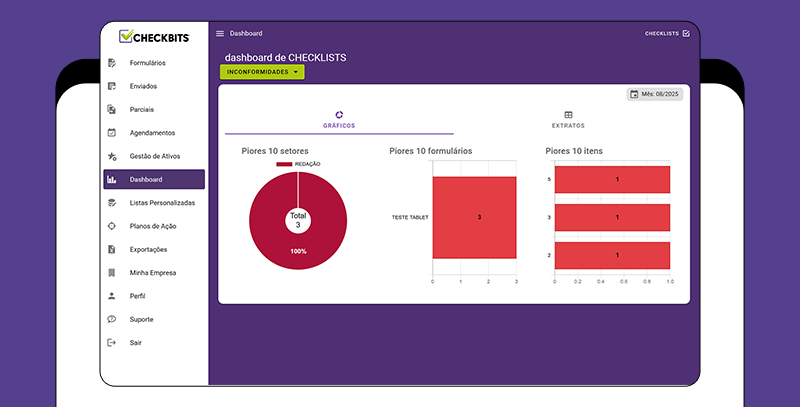Viewport: 800px width, 407px height.
Task: Open Agendamentos menu item
Action: (154, 133)
